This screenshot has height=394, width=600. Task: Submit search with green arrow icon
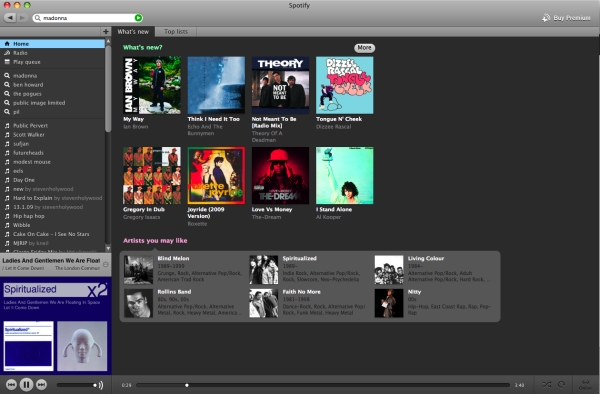tap(138, 18)
